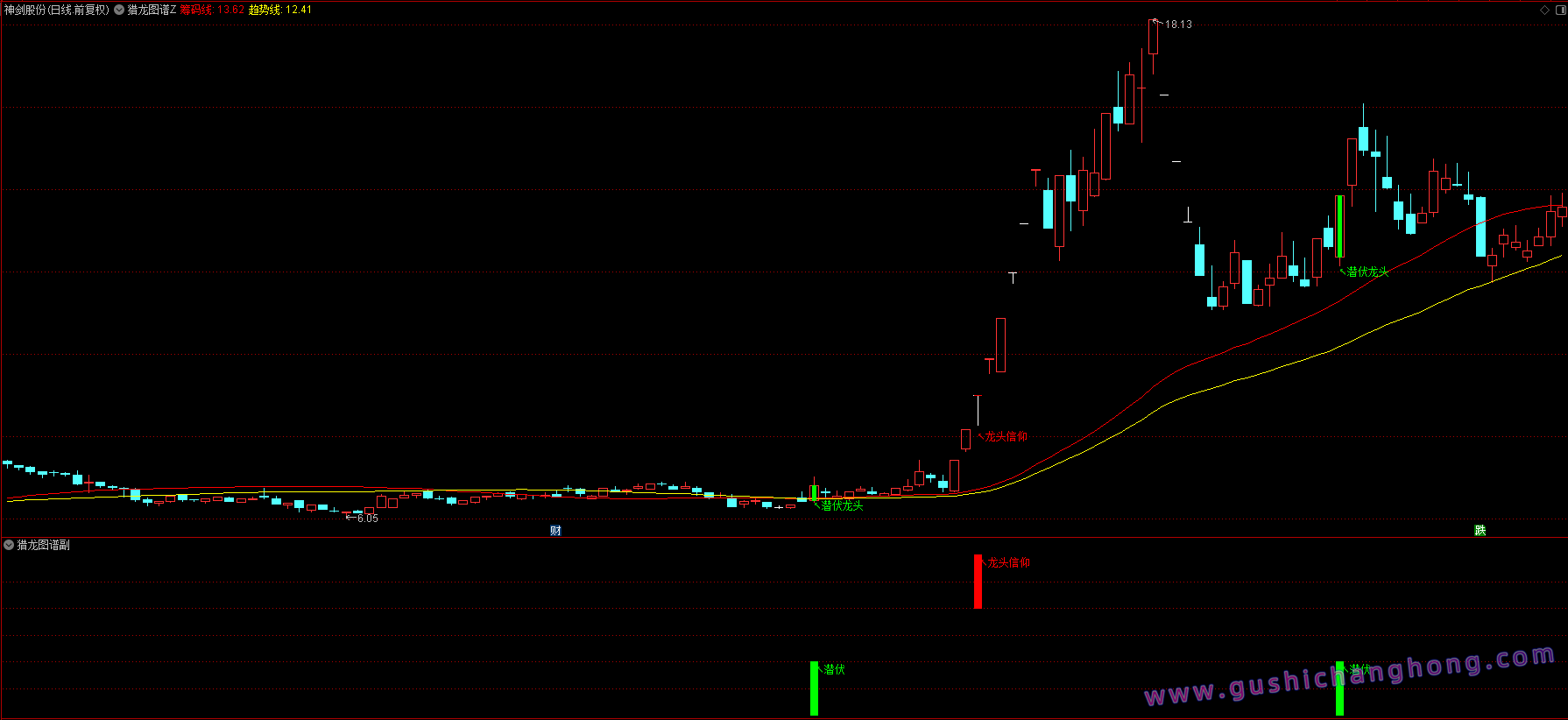Select the 神剑股份 stock title label

click(56, 11)
